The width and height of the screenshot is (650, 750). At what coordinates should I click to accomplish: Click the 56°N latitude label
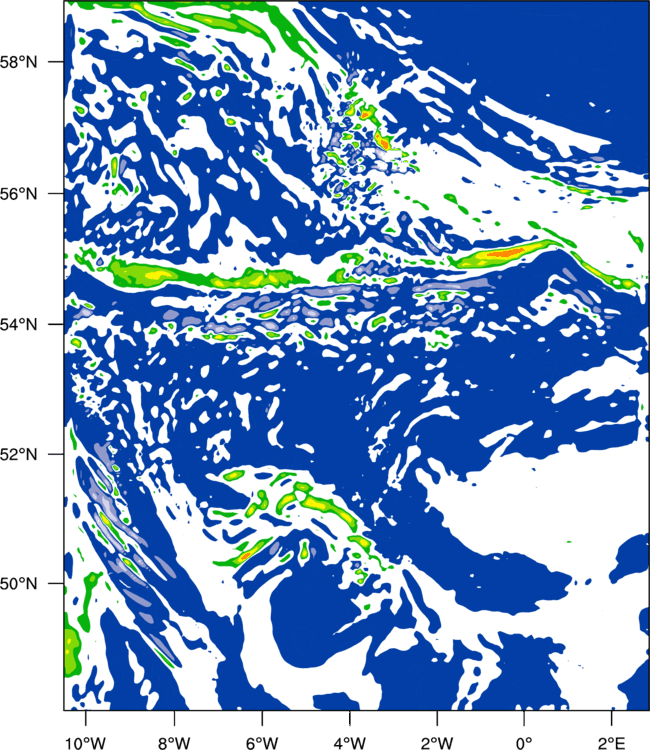[19, 194]
